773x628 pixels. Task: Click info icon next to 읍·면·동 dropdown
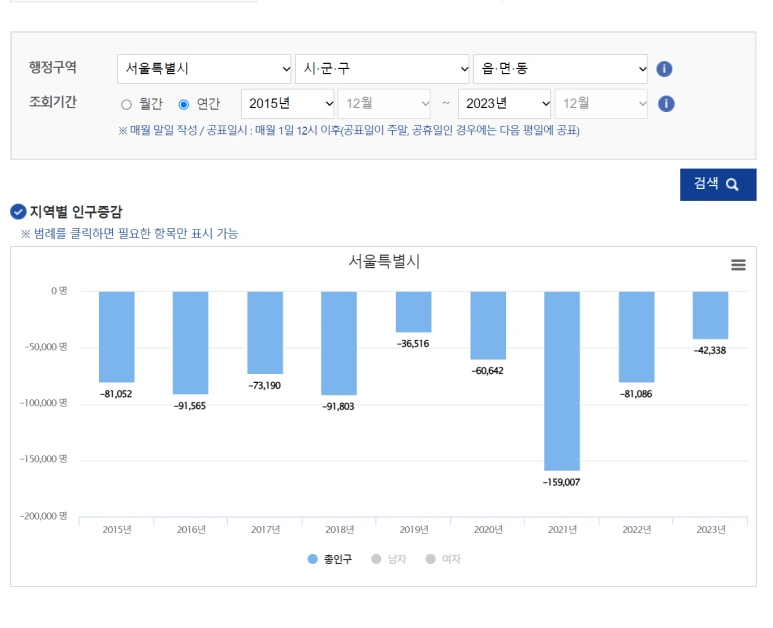[664, 69]
